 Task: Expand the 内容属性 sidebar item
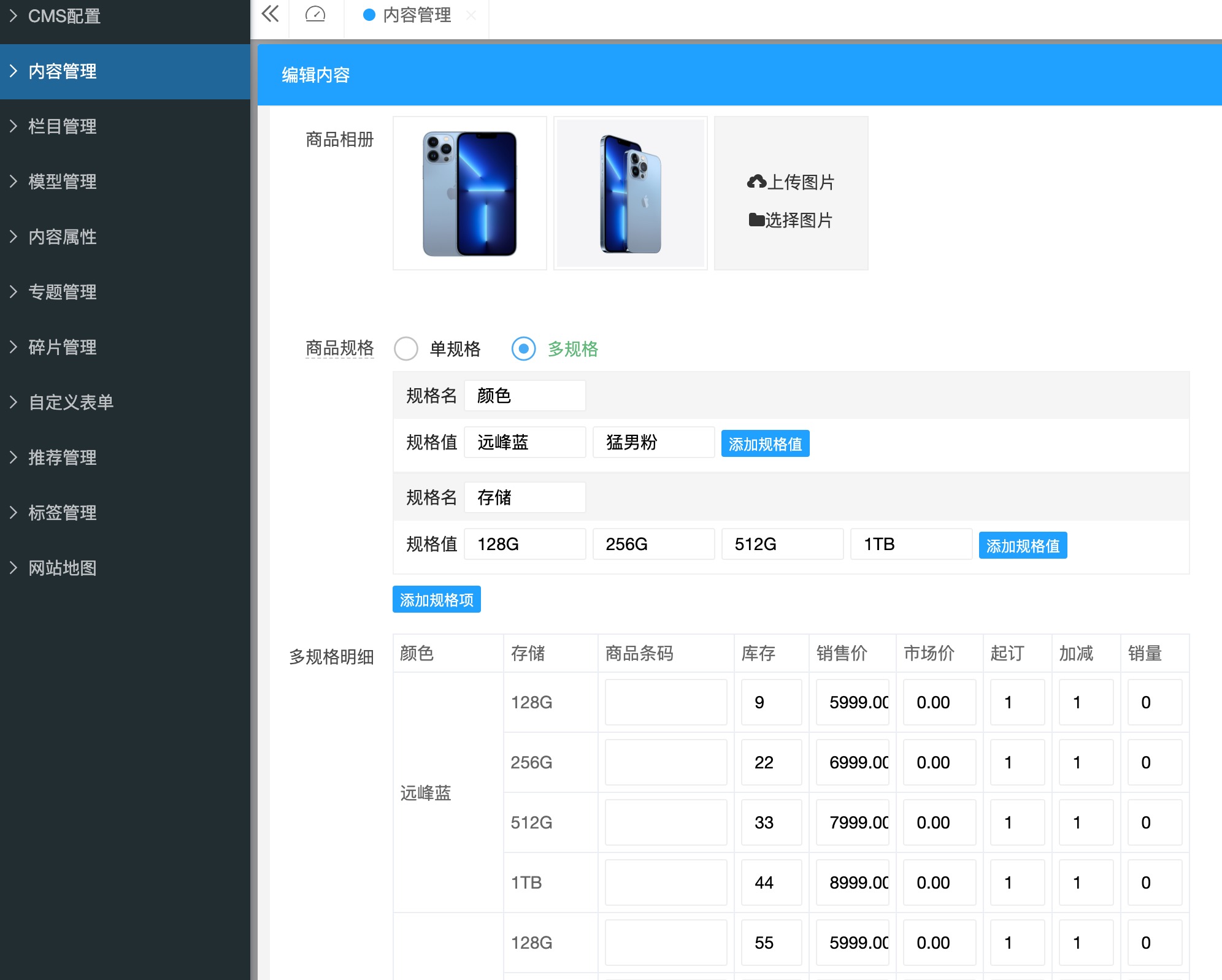point(125,237)
